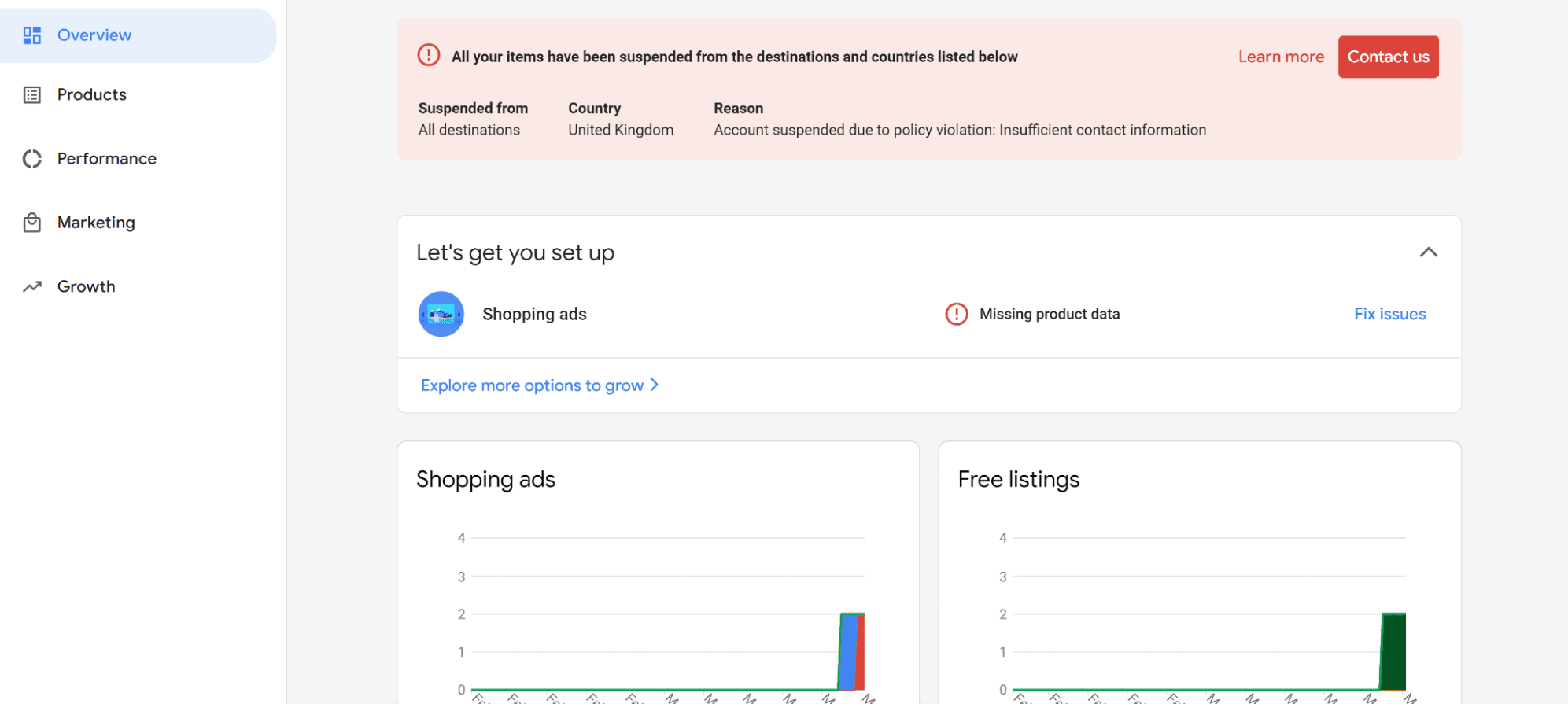The image size is (1568, 704).
Task: Collapse the "Let's get you set up" card
Action: (1429, 252)
